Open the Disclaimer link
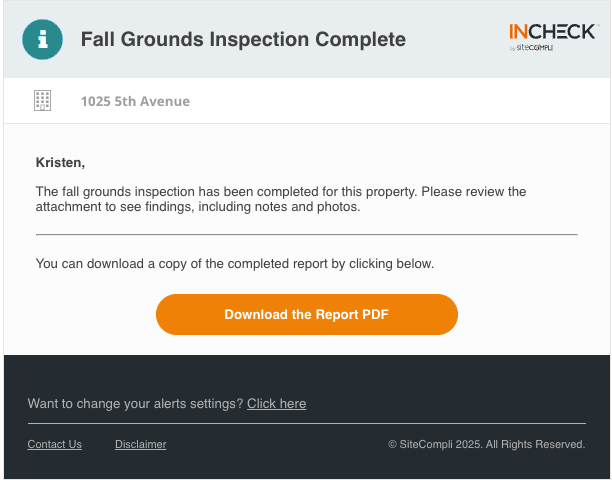Image resolution: width=612 pixels, height=480 pixels. (141, 444)
